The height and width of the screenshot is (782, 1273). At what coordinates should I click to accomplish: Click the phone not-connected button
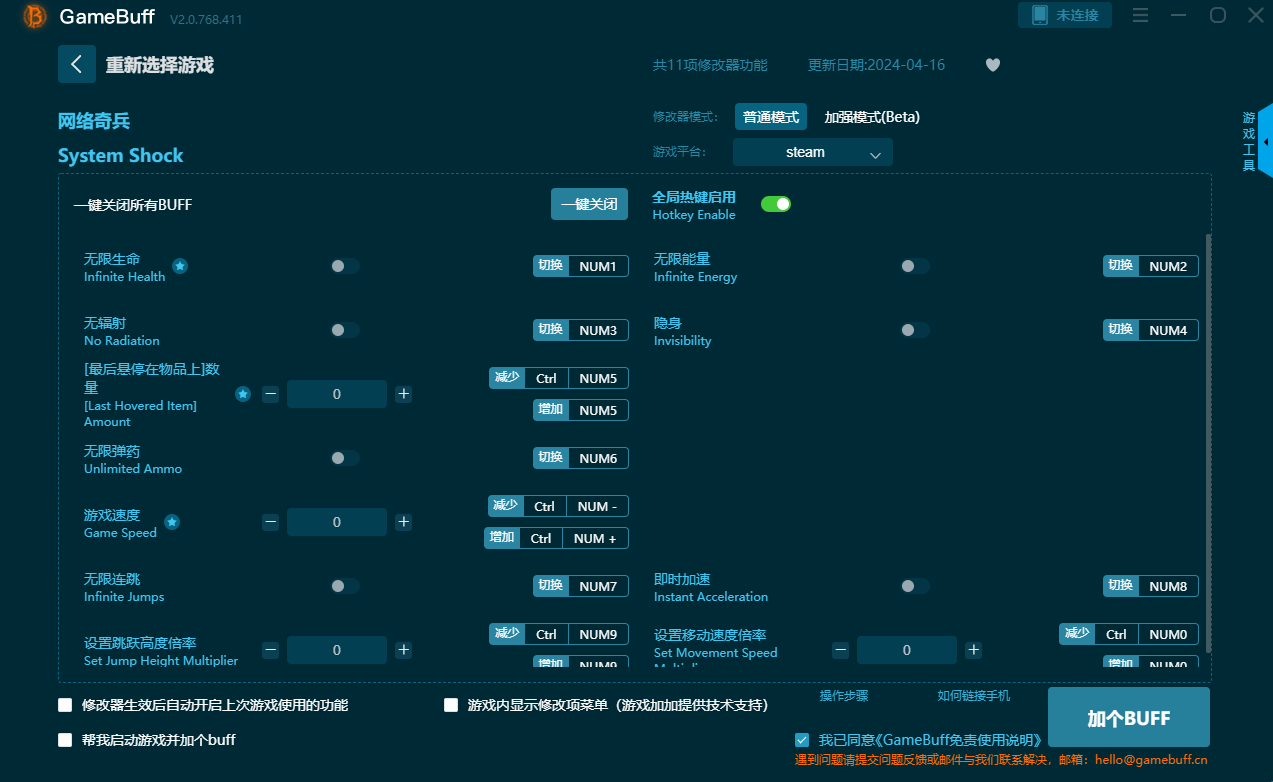tap(1065, 15)
